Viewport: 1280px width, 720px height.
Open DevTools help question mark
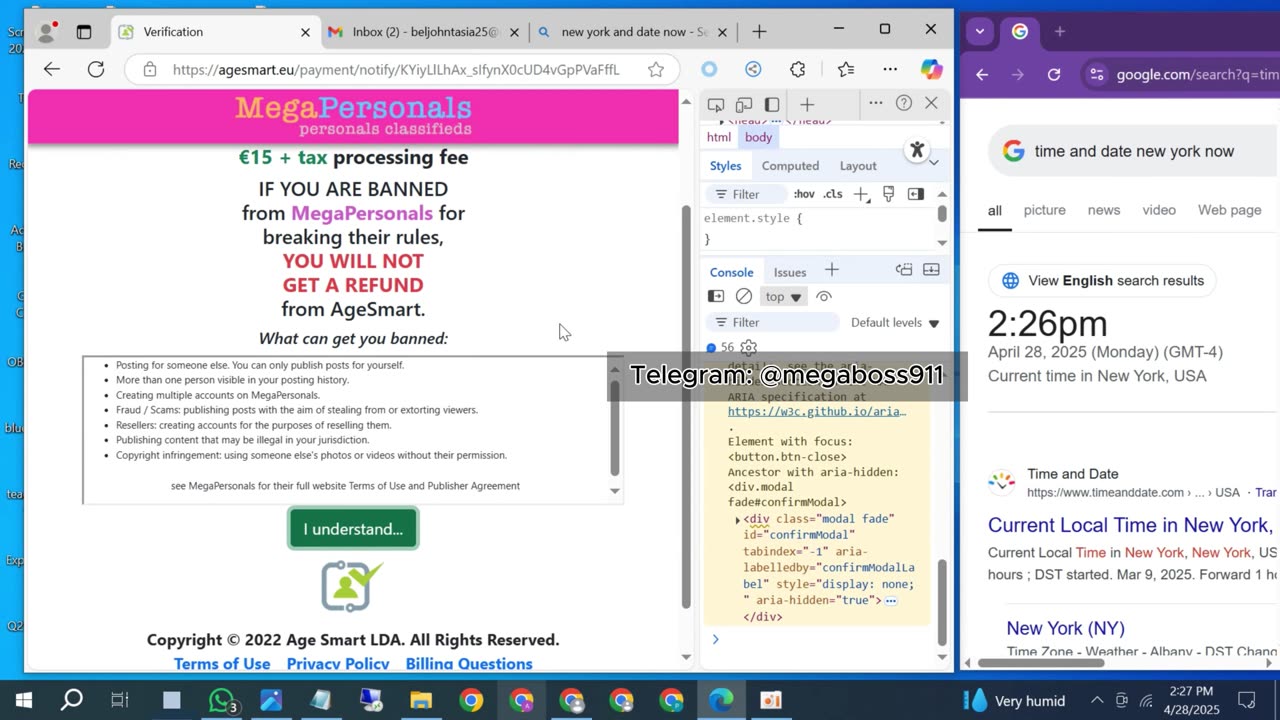(x=904, y=103)
